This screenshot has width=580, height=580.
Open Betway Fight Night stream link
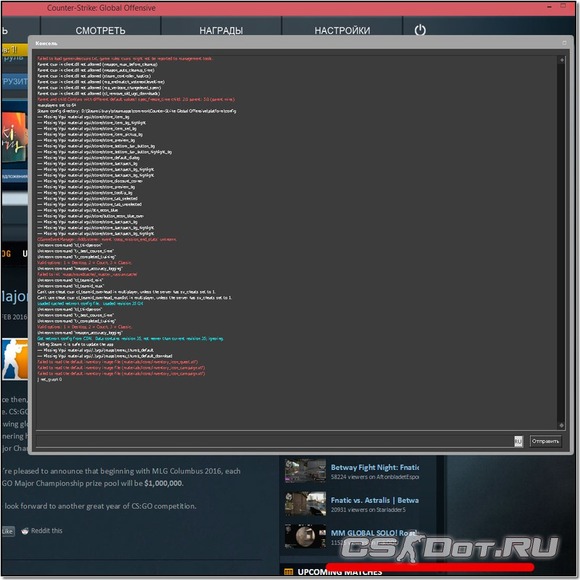click(x=375, y=468)
